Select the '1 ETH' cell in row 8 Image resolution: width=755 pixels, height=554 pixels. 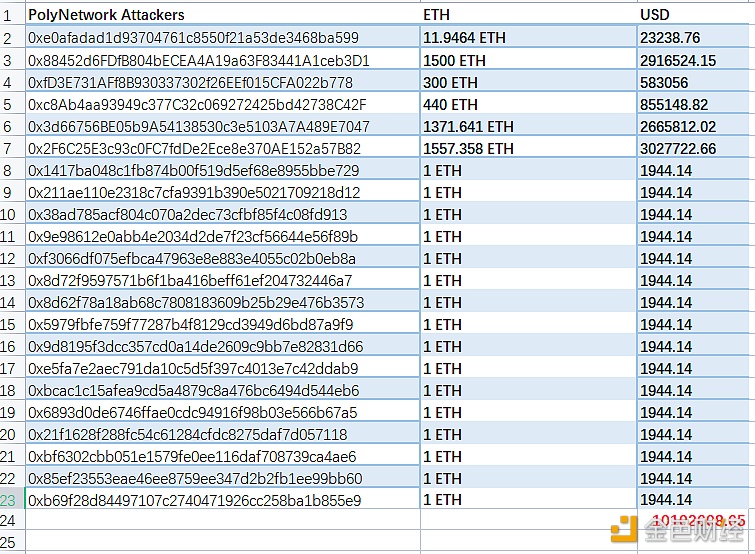[x=529, y=170]
